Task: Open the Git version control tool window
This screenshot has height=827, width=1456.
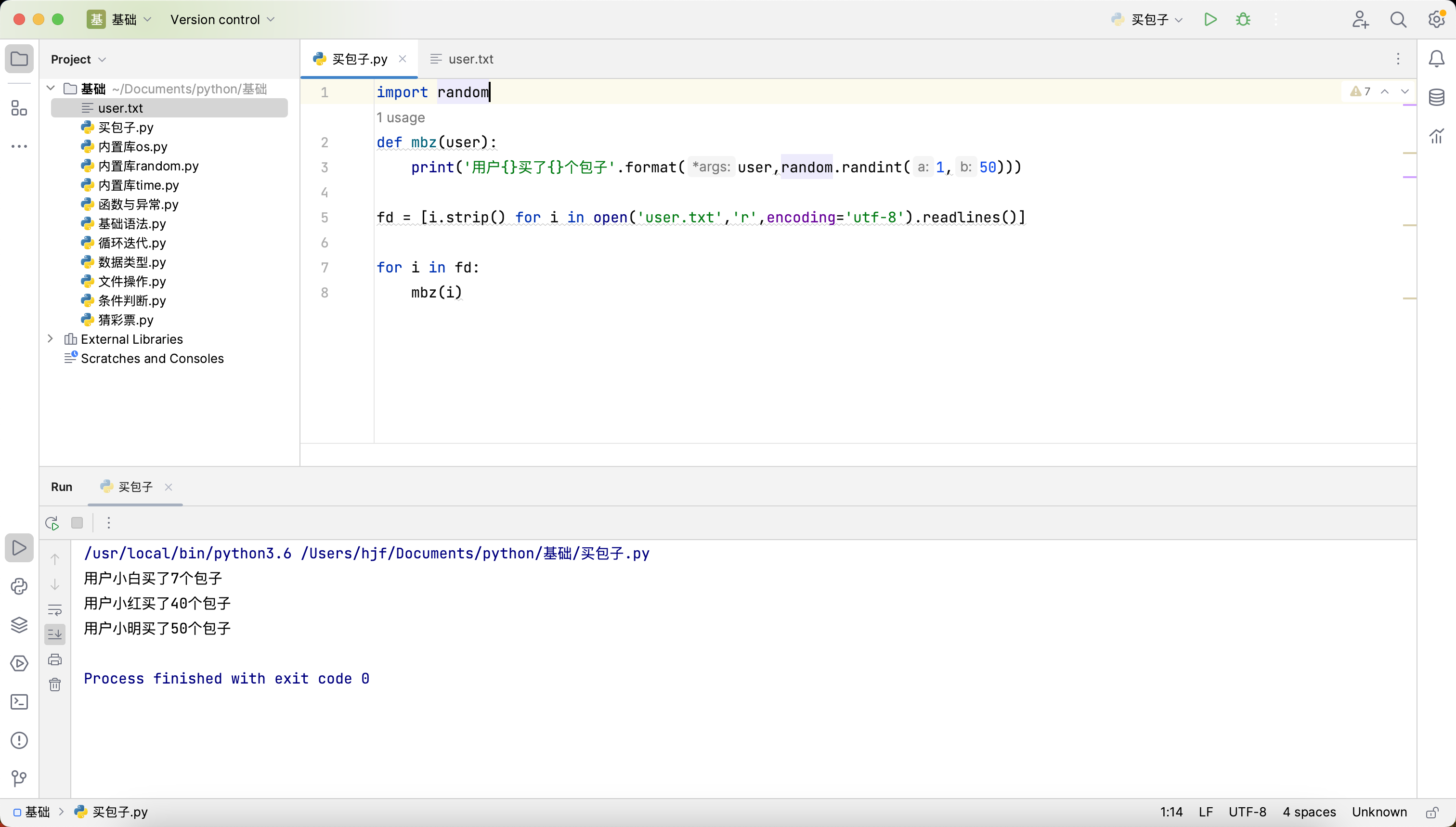Action: tap(19, 779)
